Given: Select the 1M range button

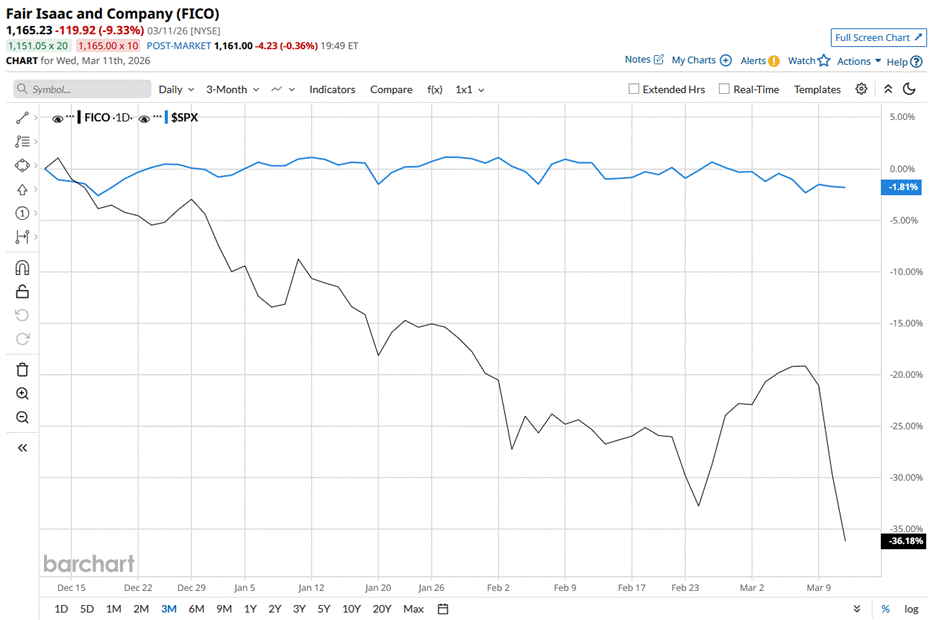Looking at the screenshot, I should 113,609.
